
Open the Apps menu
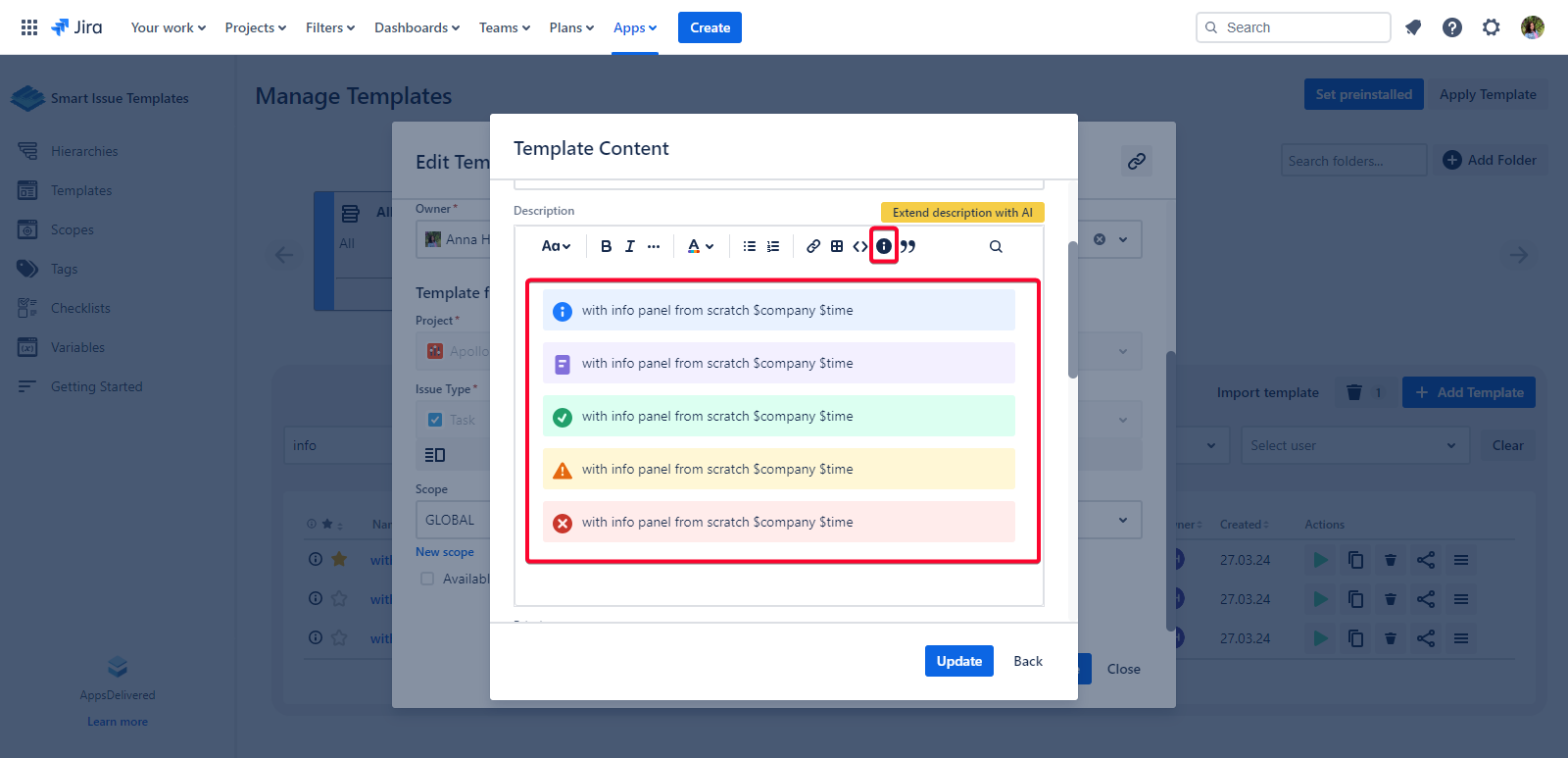[x=635, y=27]
